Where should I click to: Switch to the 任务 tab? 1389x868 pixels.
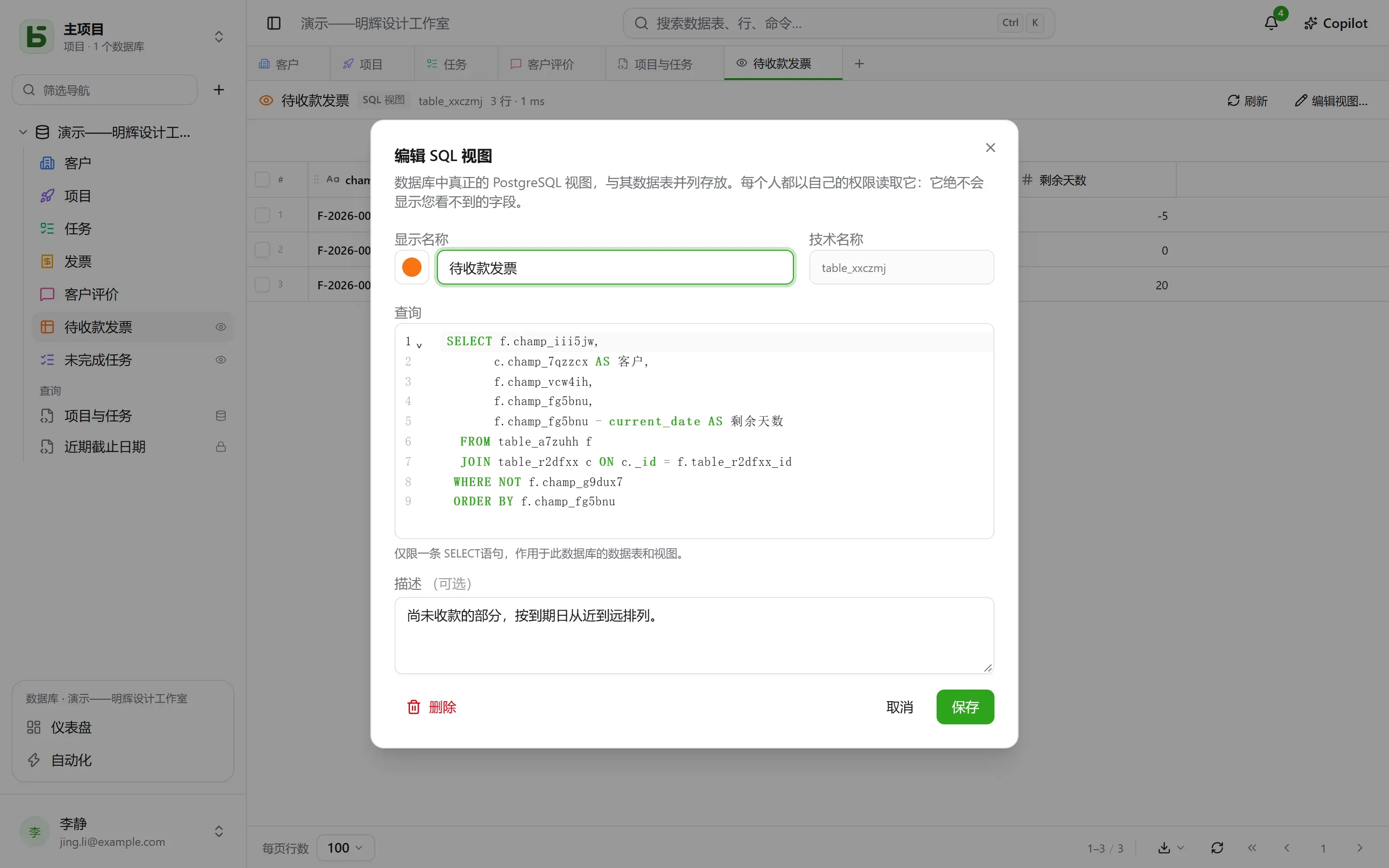pyautogui.click(x=456, y=64)
